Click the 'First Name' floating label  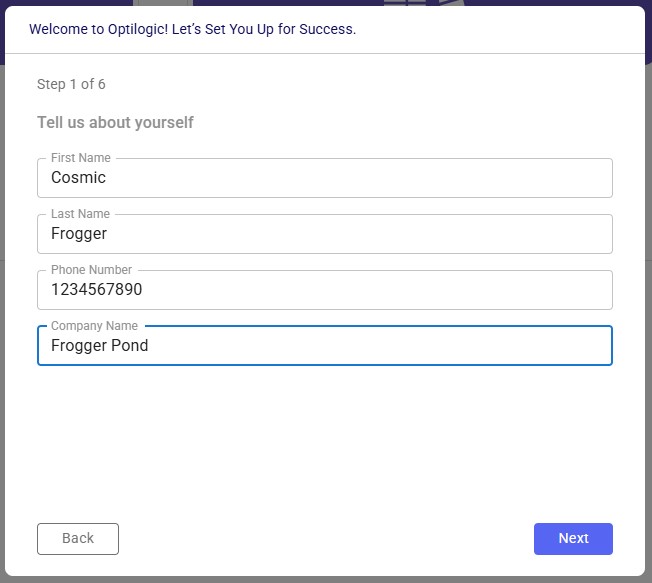[81, 158]
